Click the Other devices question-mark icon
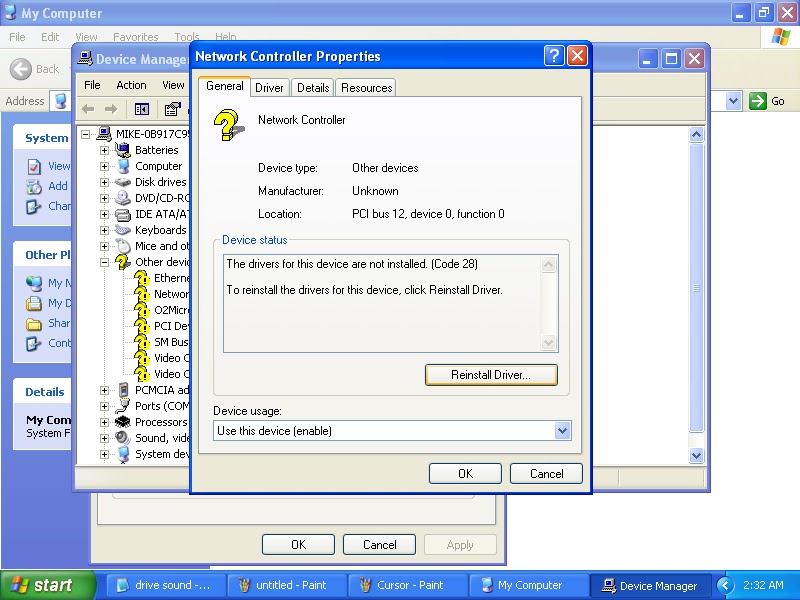The image size is (800, 600). [x=123, y=262]
